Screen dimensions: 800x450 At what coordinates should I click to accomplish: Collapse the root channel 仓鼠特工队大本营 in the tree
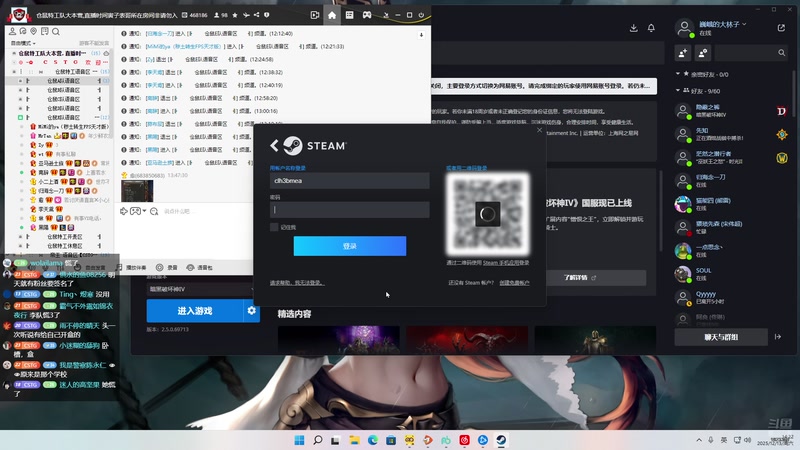pos(14,53)
